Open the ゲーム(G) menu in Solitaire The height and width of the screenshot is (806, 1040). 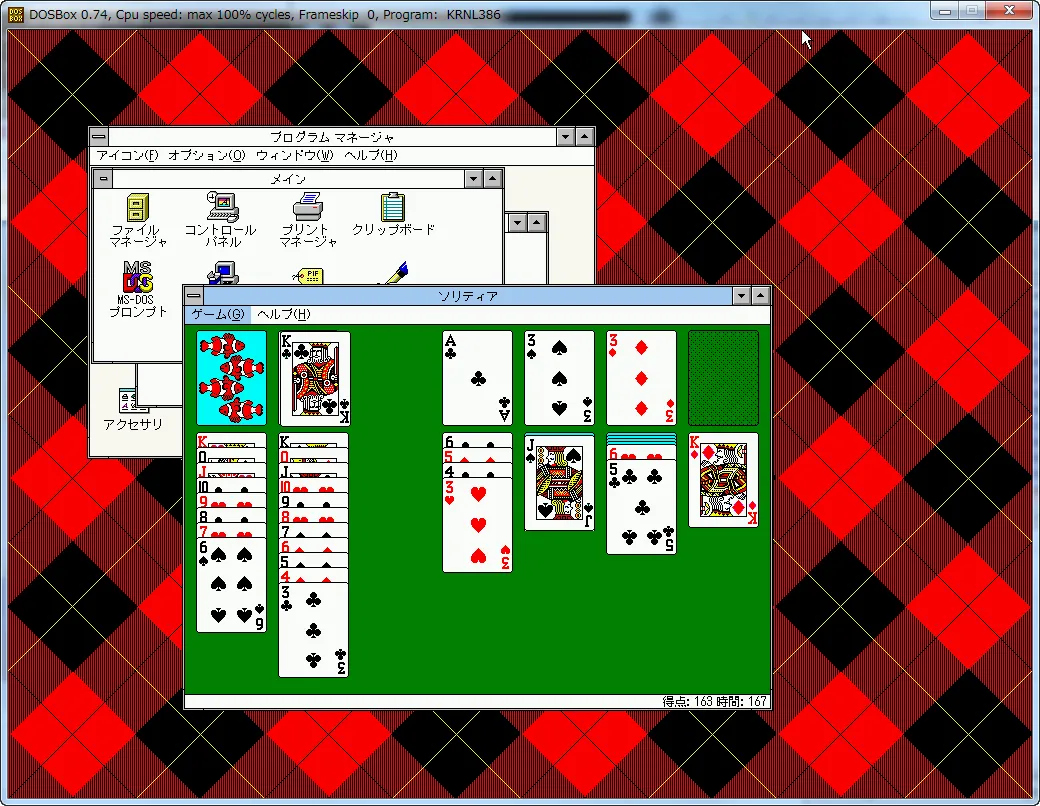point(218,314)
